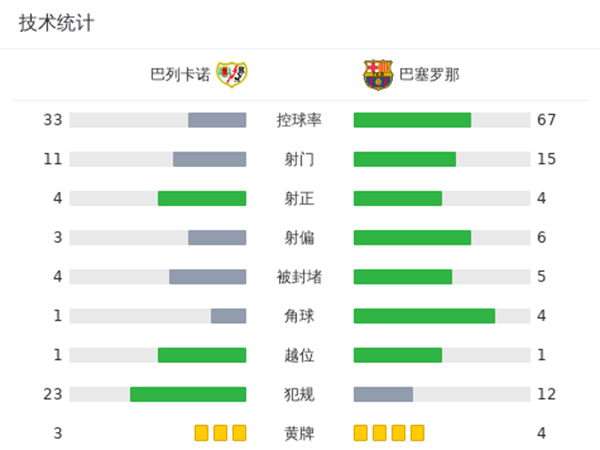Viewport: 600px width, 450px height.
Task: Click the Barcelona team crest
Action: tap(378, 75)
